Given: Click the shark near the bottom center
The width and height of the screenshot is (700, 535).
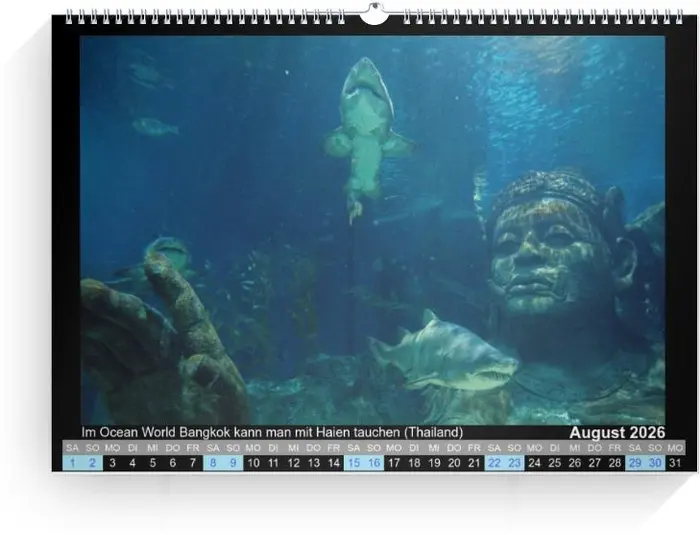Looking at the screenshot, I should coord(445,357).
